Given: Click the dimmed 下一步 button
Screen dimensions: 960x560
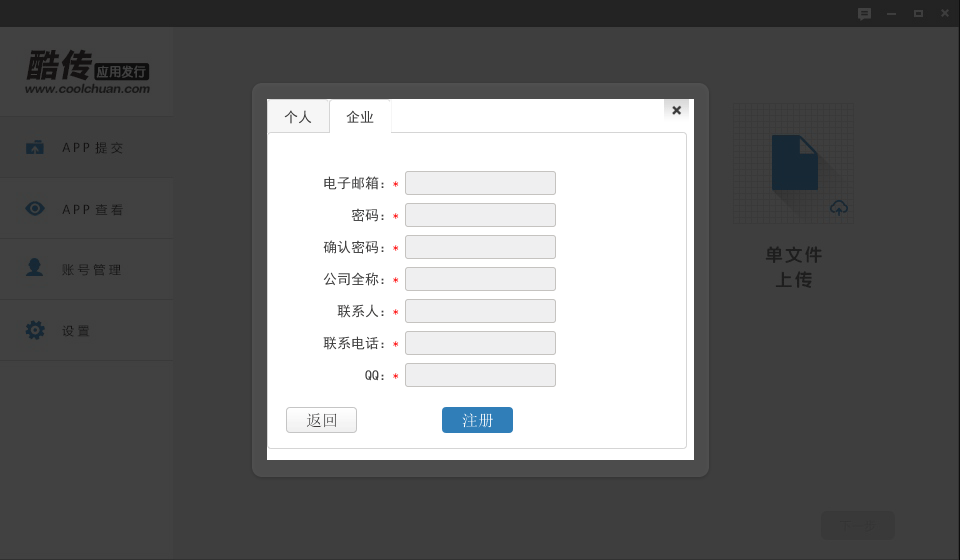Looking at the screenshot, I should [858, 525].
